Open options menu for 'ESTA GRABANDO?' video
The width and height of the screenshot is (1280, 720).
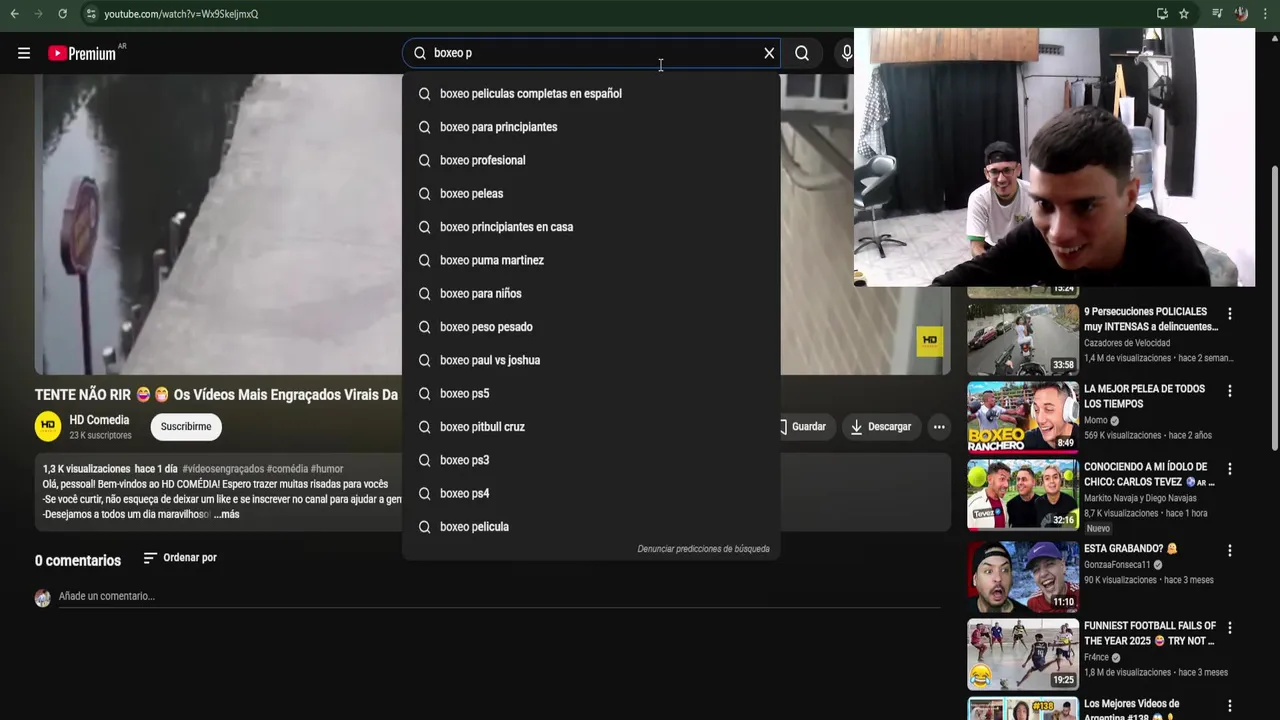[1230, 551]
